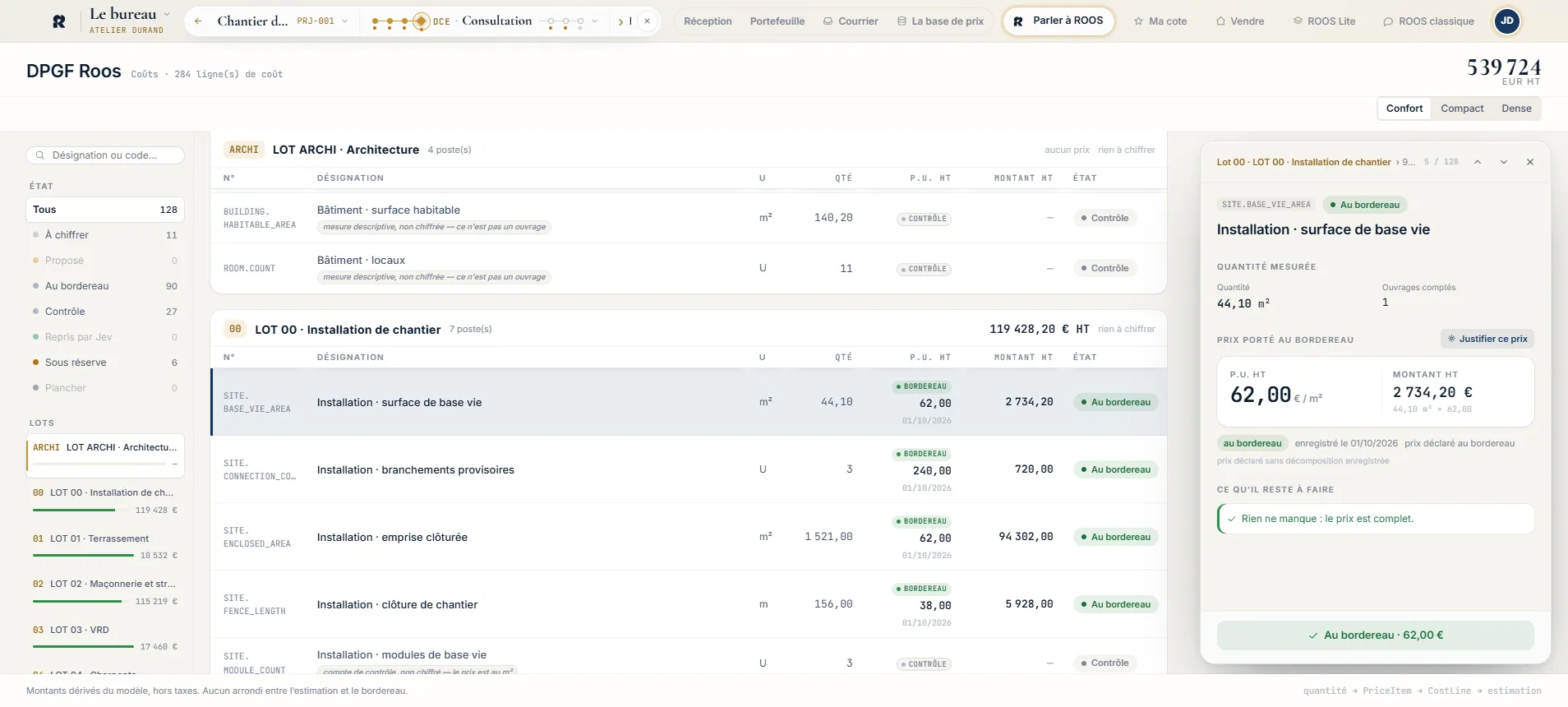Select LOT ARCHI in the lots list

pos(105,455)
